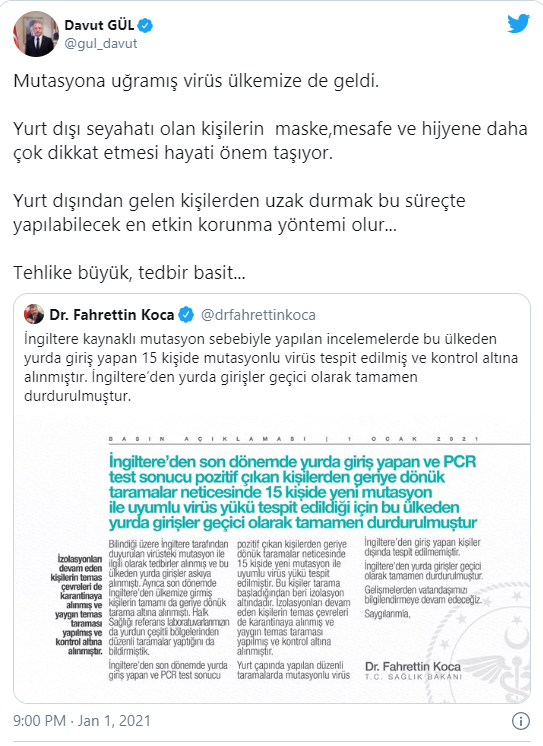Click the teal press release headline
543x746 pixels.
tap(293, 492)
